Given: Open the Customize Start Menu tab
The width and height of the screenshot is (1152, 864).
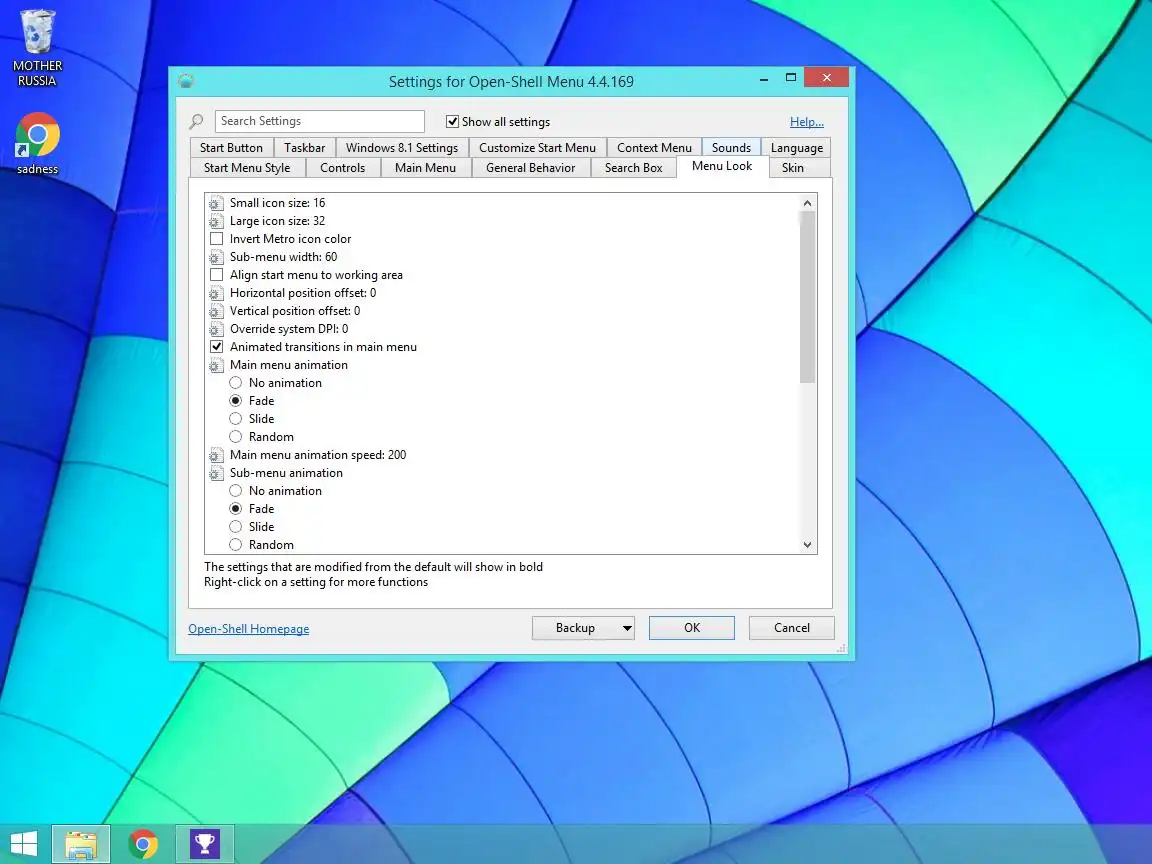Looking at the screenshot, I should 537,148.
